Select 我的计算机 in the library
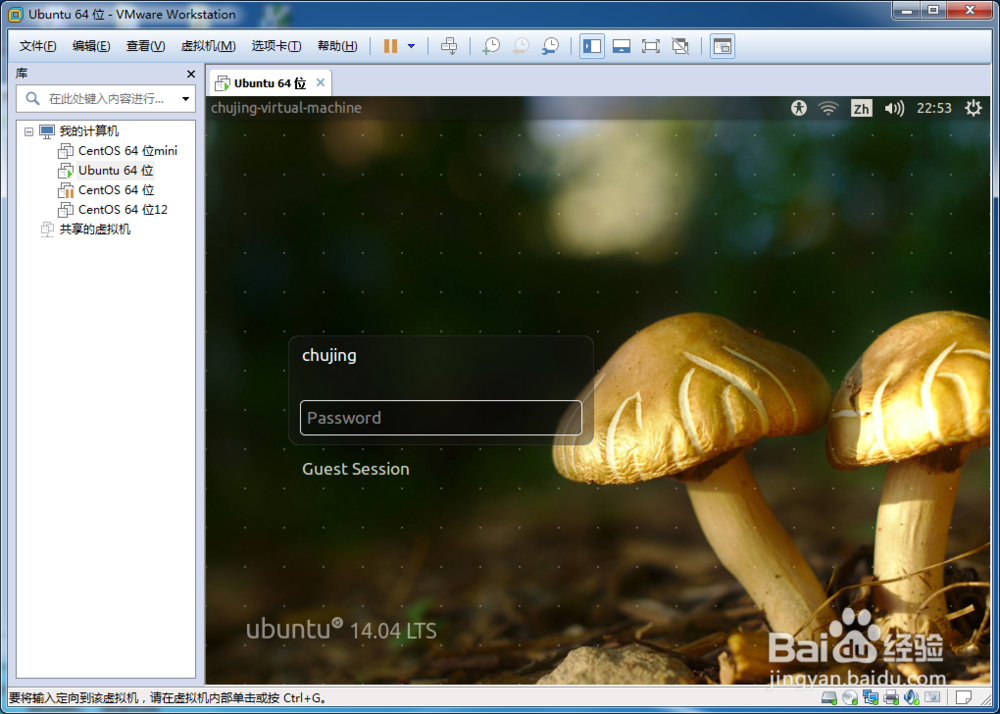The height and width of the screenshot is (714, 1000). coord(89,131)
